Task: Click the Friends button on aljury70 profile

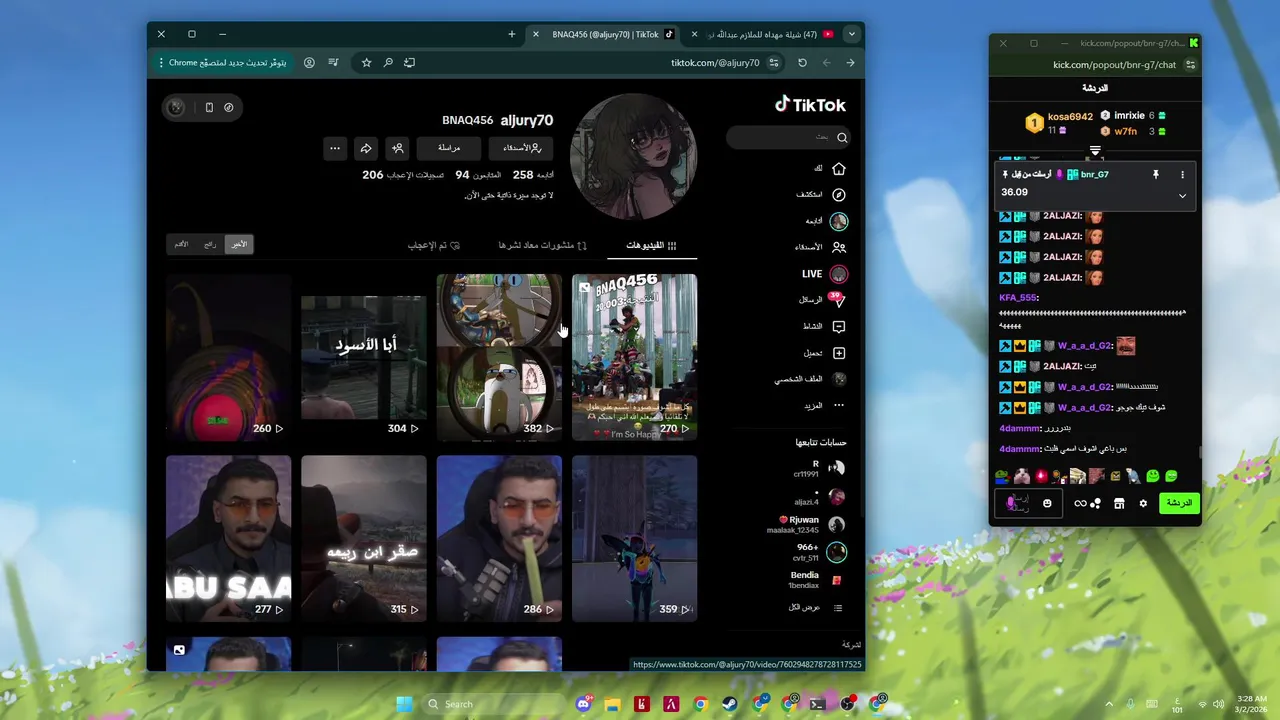Action: pos(521,148)
